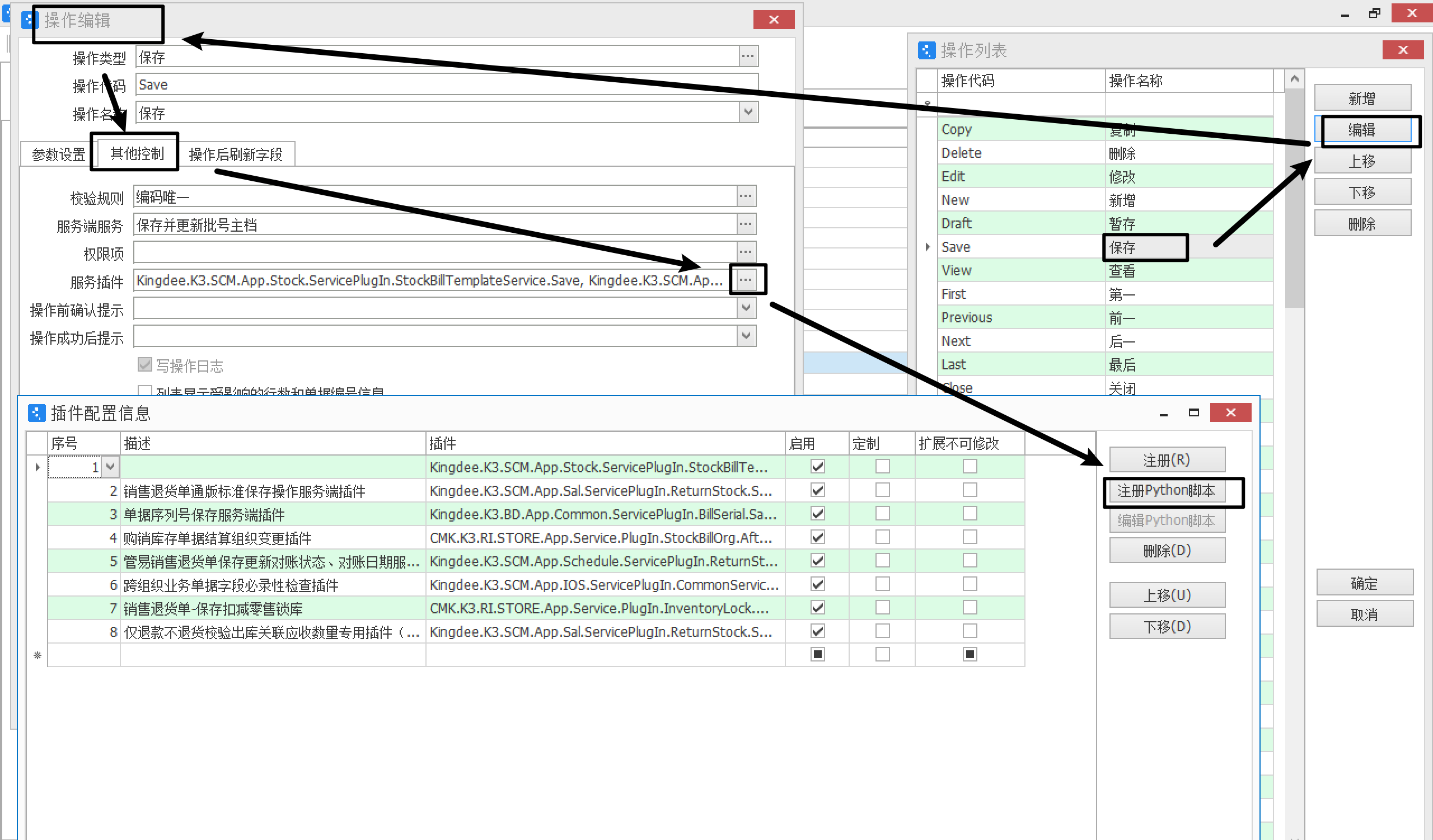This screenshot has width=1433, height=840.
Task: Toggle 启用 for 单据序列号保存服务端插件
Action: 818,514
